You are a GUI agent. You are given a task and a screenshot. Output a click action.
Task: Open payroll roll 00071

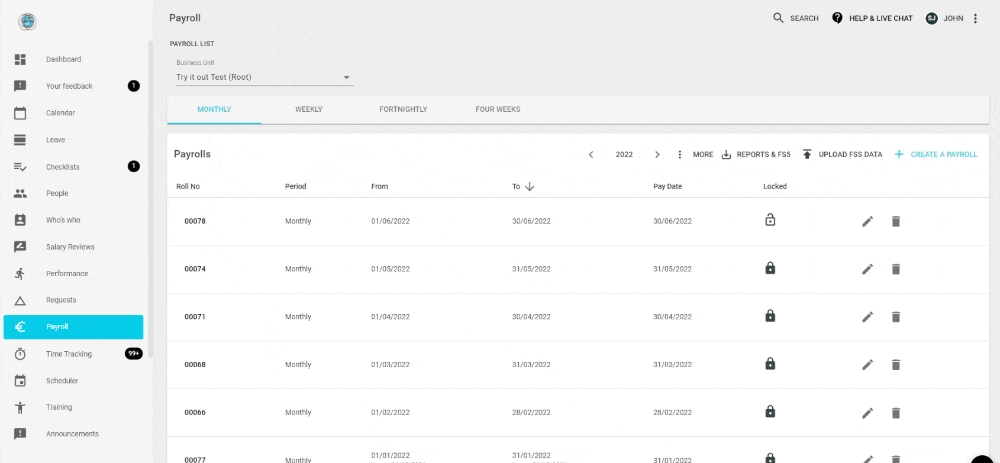[x=195, y=317]
